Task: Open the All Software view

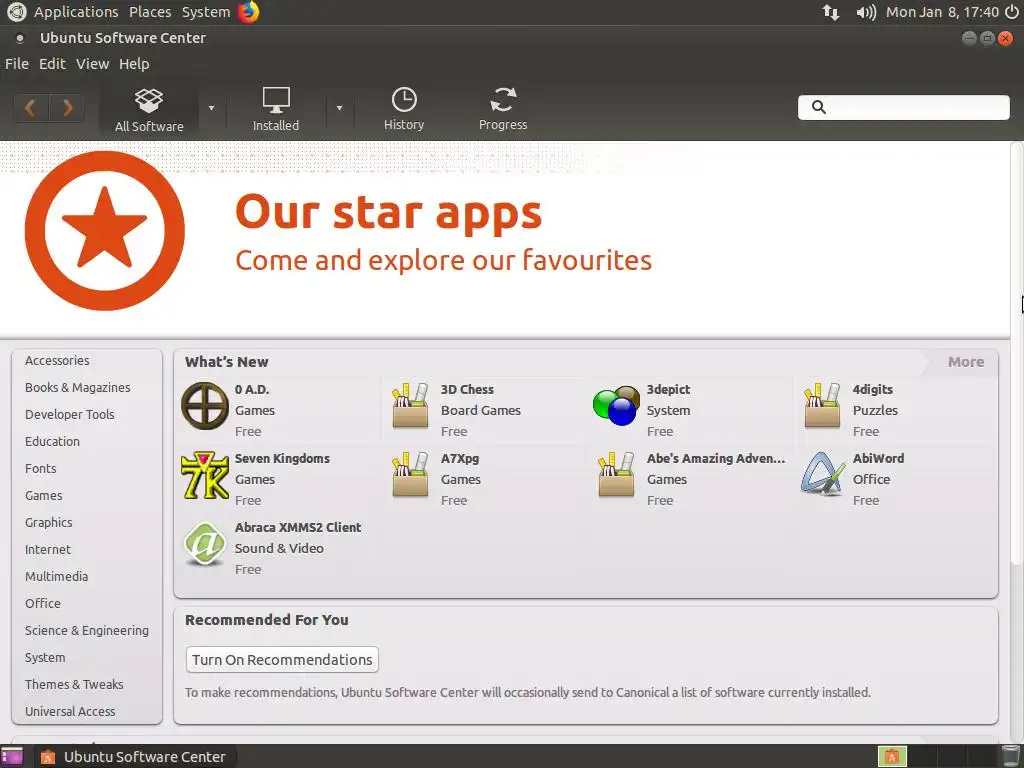Action: coord(149,110)
